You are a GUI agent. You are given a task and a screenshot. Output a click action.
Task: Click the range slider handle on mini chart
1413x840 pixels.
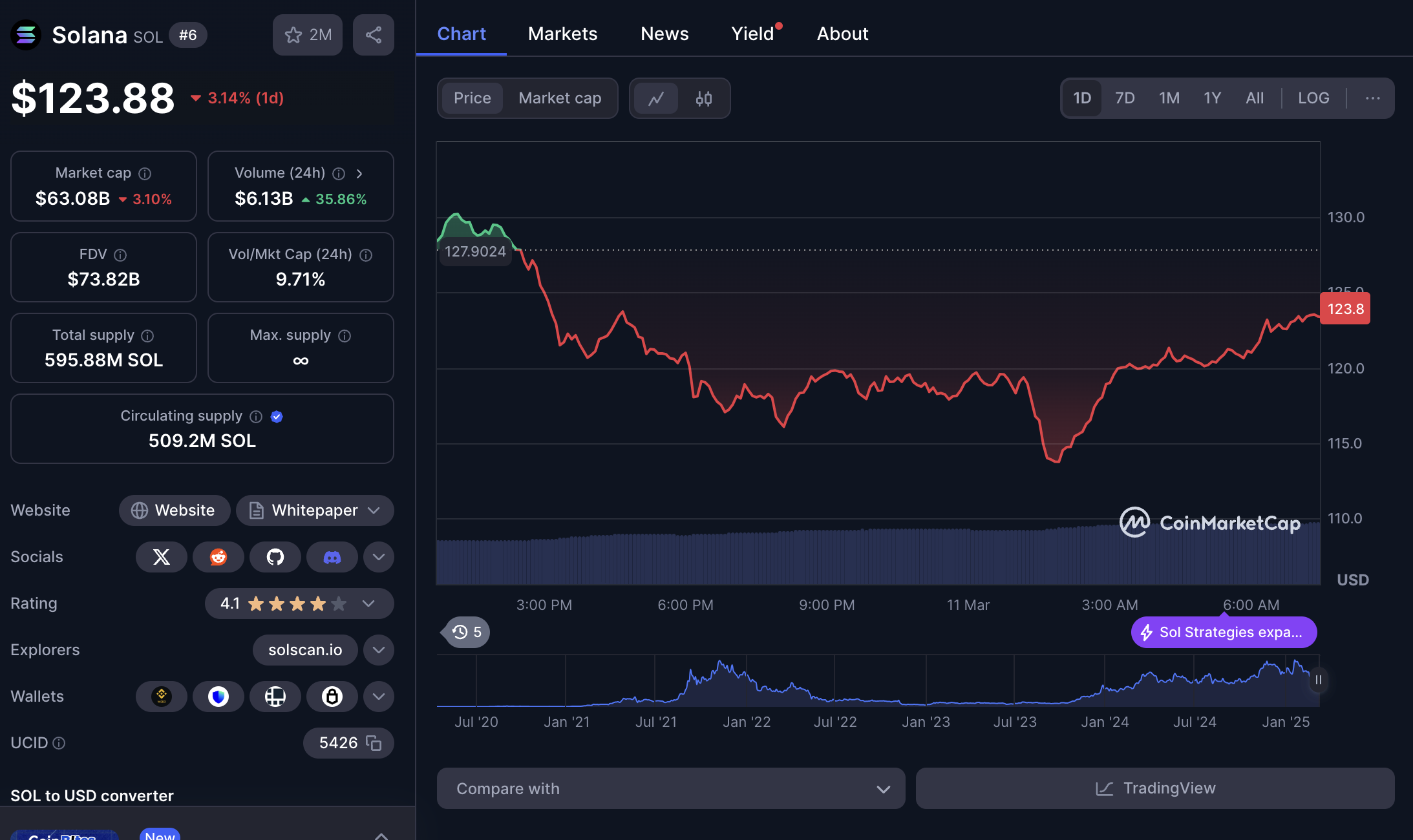coord(1318,680)
